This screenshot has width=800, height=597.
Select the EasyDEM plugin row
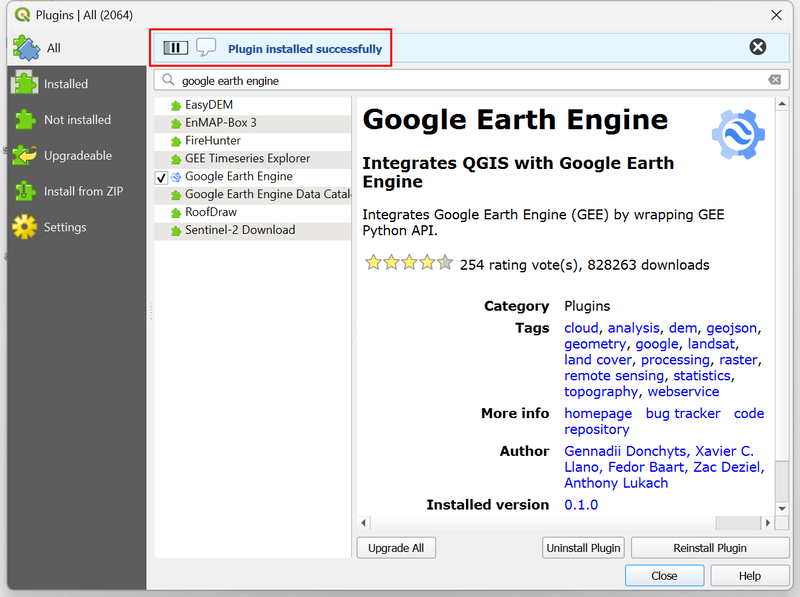tap(253, 105)
